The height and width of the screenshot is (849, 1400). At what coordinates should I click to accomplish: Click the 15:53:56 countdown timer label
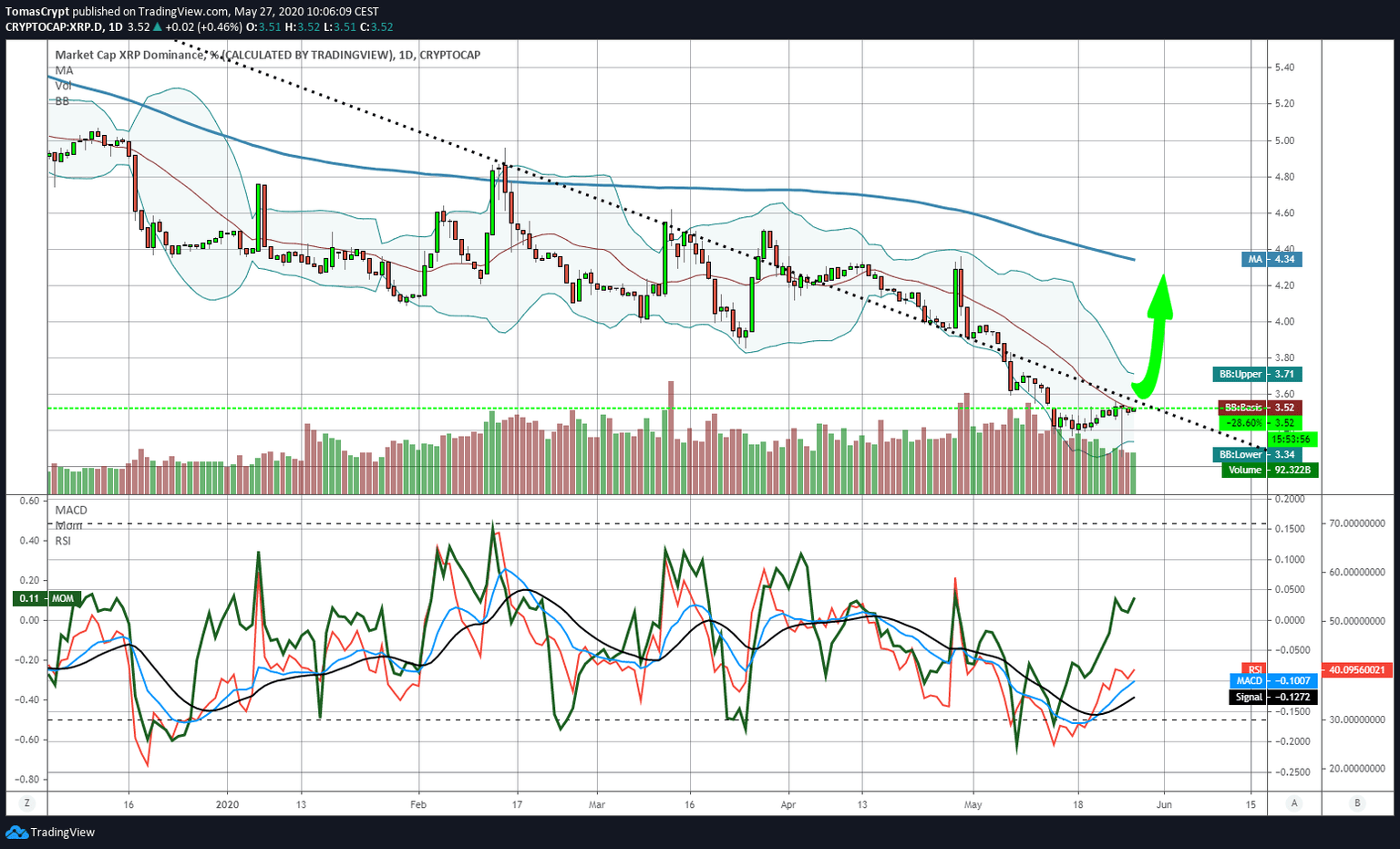pos(1292,440)
